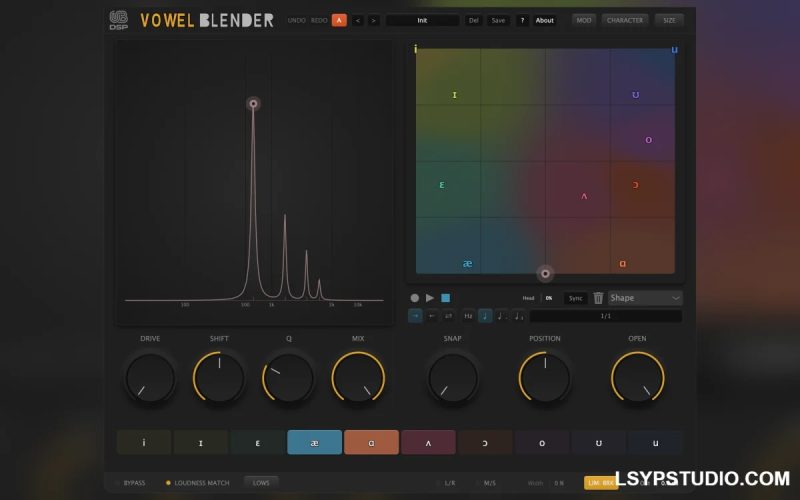Click the Save preset button
Viewport: 800px width, 500px height.
click(498, 20)
